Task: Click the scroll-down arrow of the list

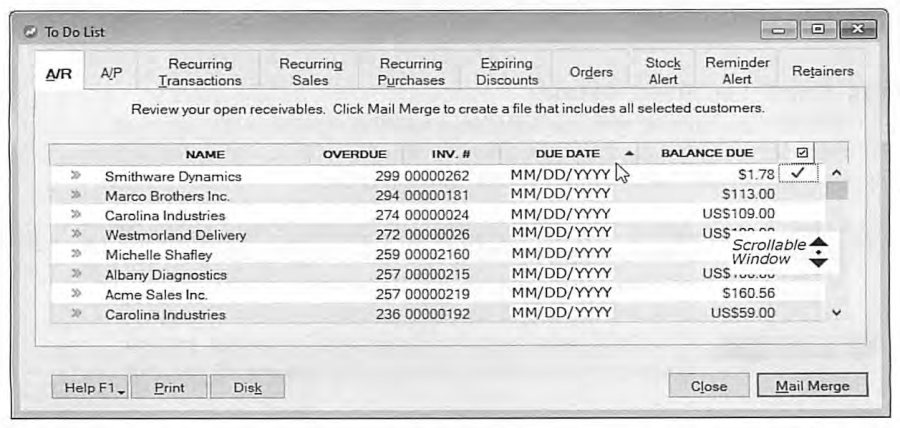Action: (836, 313)
